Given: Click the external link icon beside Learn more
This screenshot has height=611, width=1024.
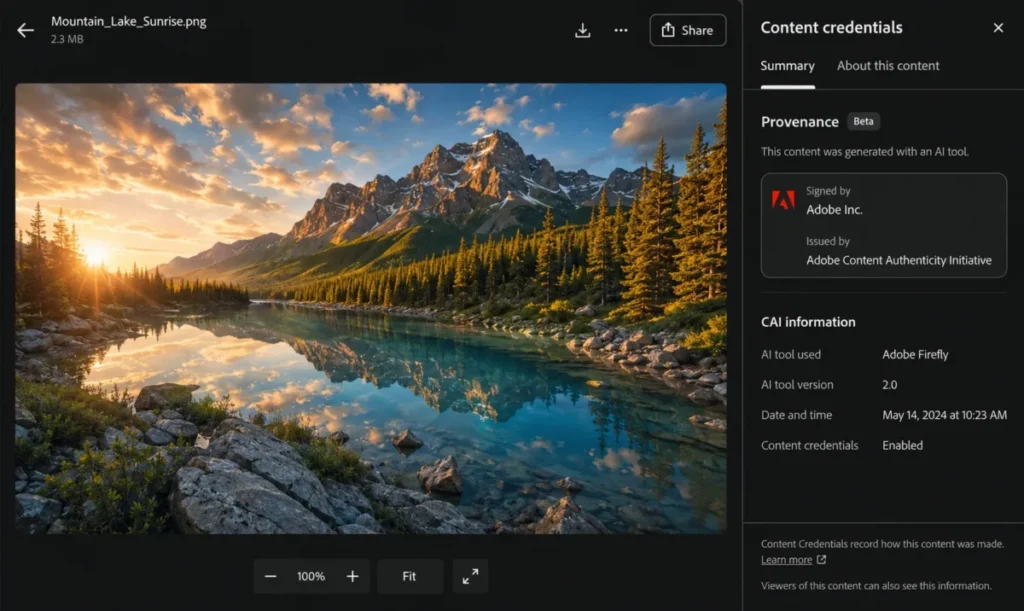Looking at the screenshot, I should (x=822, y=560).
